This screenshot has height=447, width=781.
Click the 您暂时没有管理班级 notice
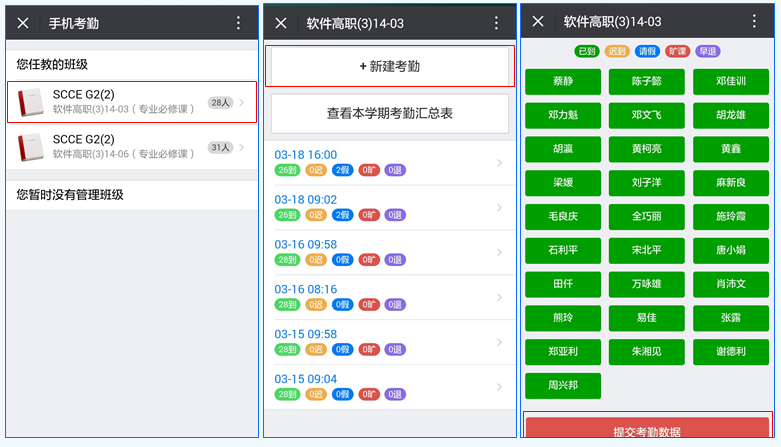[x=70, y=195]
